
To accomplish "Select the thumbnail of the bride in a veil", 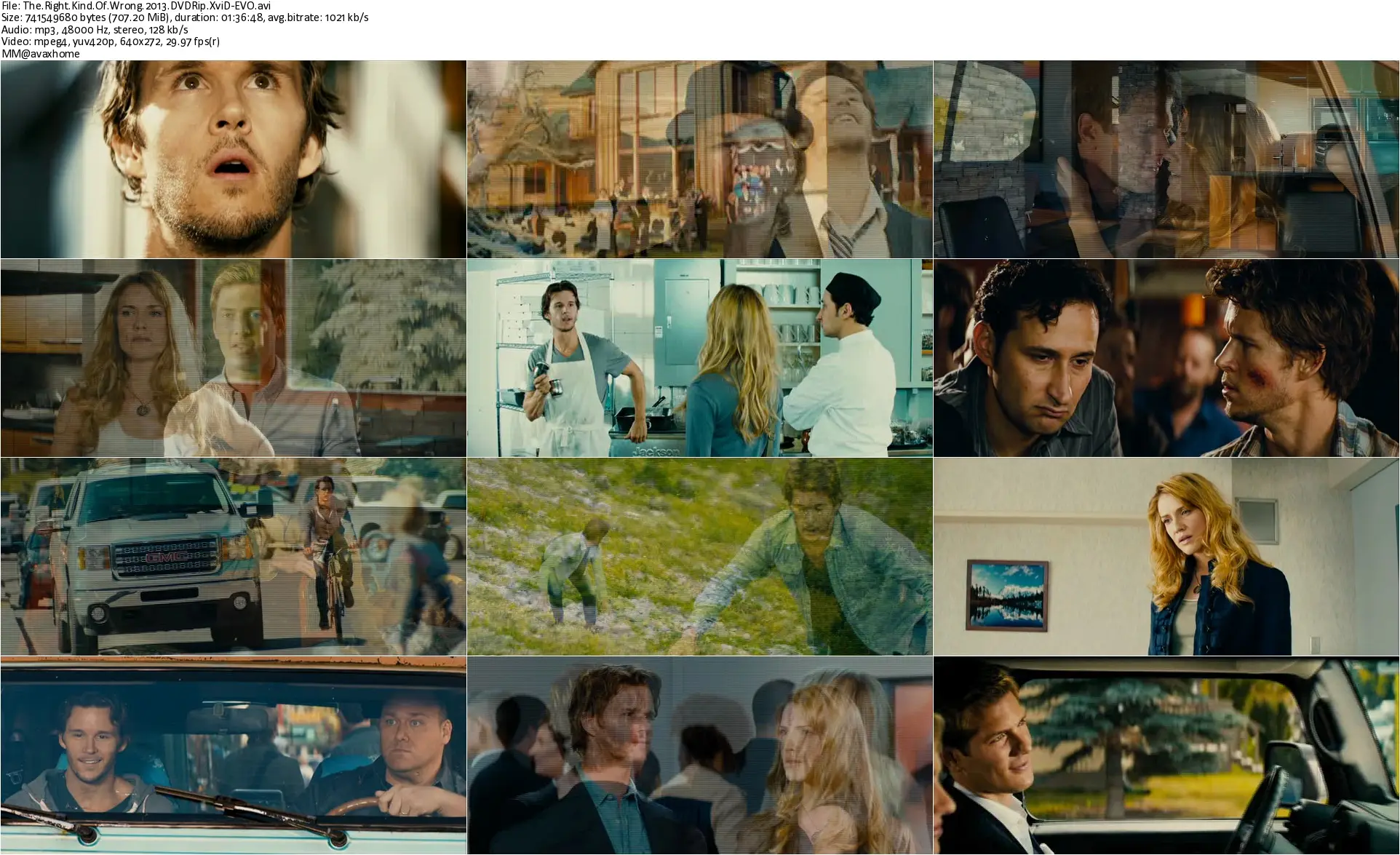I will tap(233, 358).
